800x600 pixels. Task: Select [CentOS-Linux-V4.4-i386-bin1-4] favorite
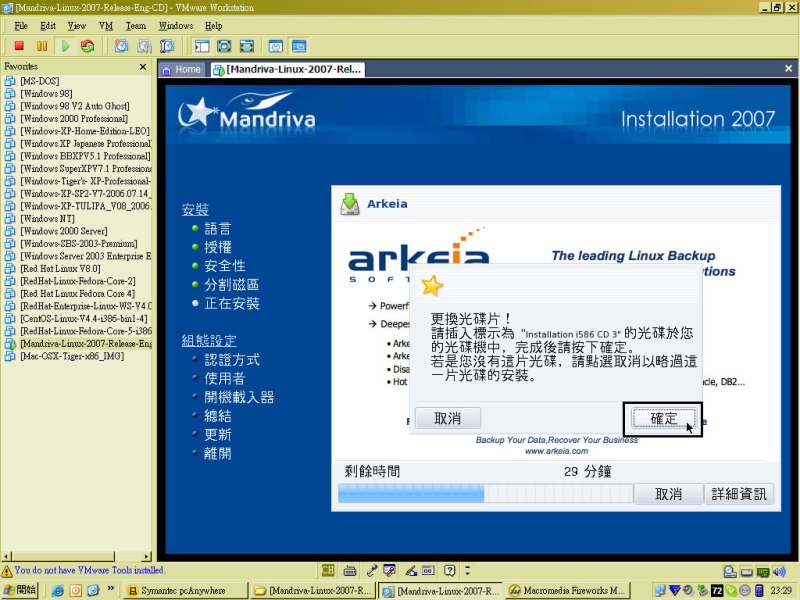(x=84, y=318)
